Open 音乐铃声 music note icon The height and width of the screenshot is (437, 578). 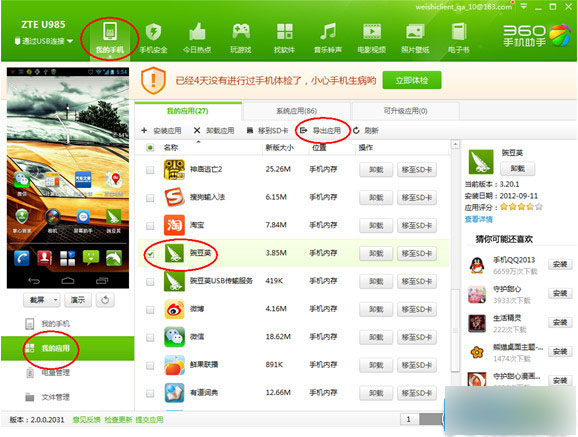328,38
